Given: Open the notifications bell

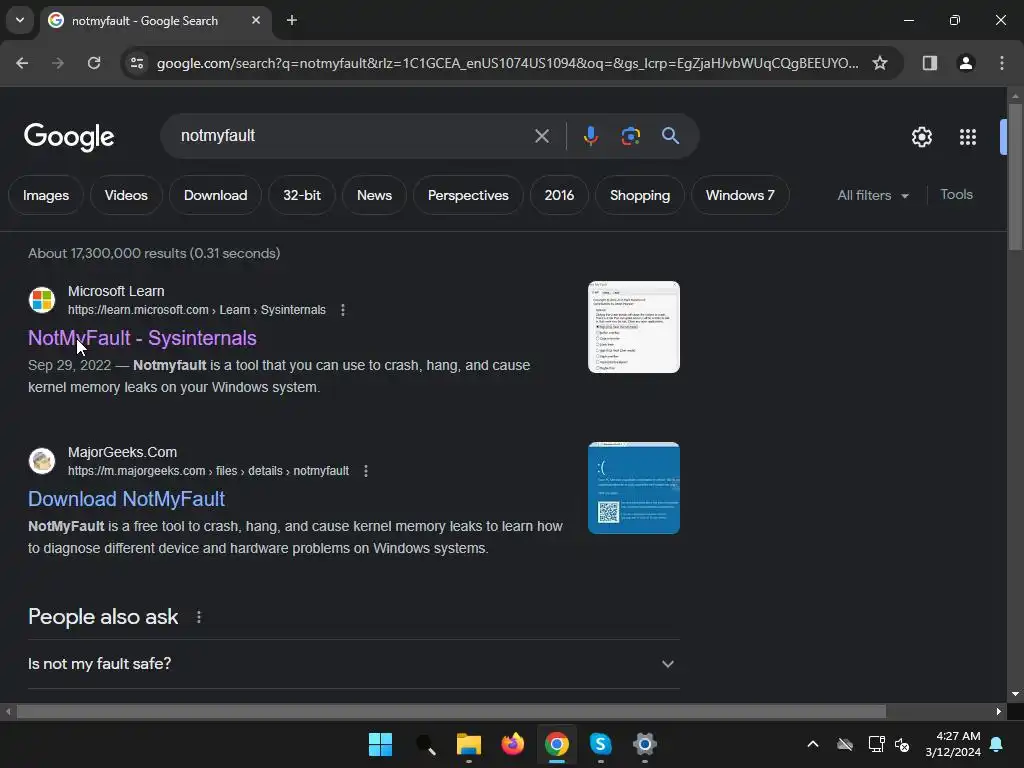Looking at the screenshot, I should (x=997, y=744).
